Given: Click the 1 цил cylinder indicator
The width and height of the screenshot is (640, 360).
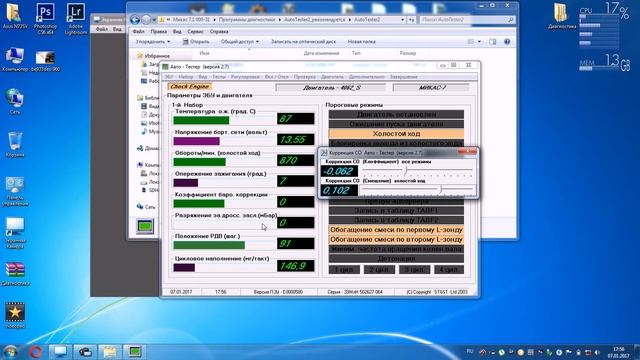Looking at the screenshot, I should pos(344,269).
